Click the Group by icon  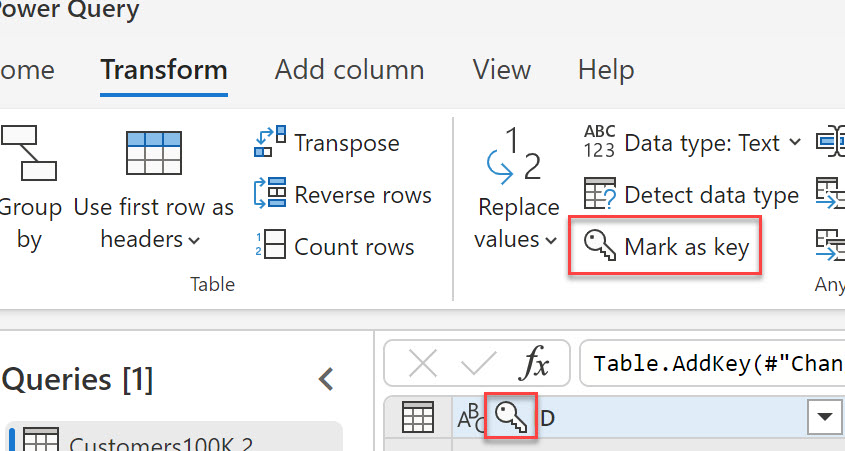click(26, 153)
